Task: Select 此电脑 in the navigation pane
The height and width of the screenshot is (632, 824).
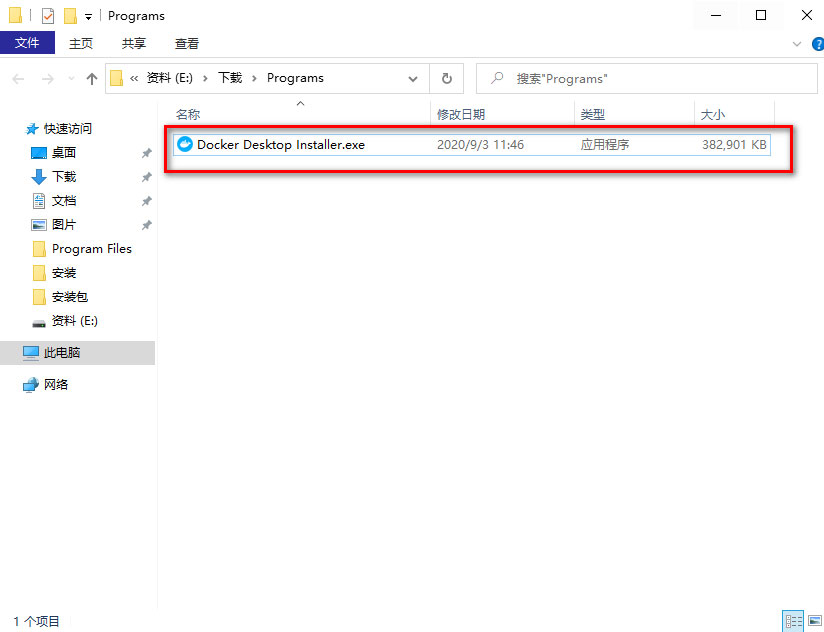Action: 62,353
